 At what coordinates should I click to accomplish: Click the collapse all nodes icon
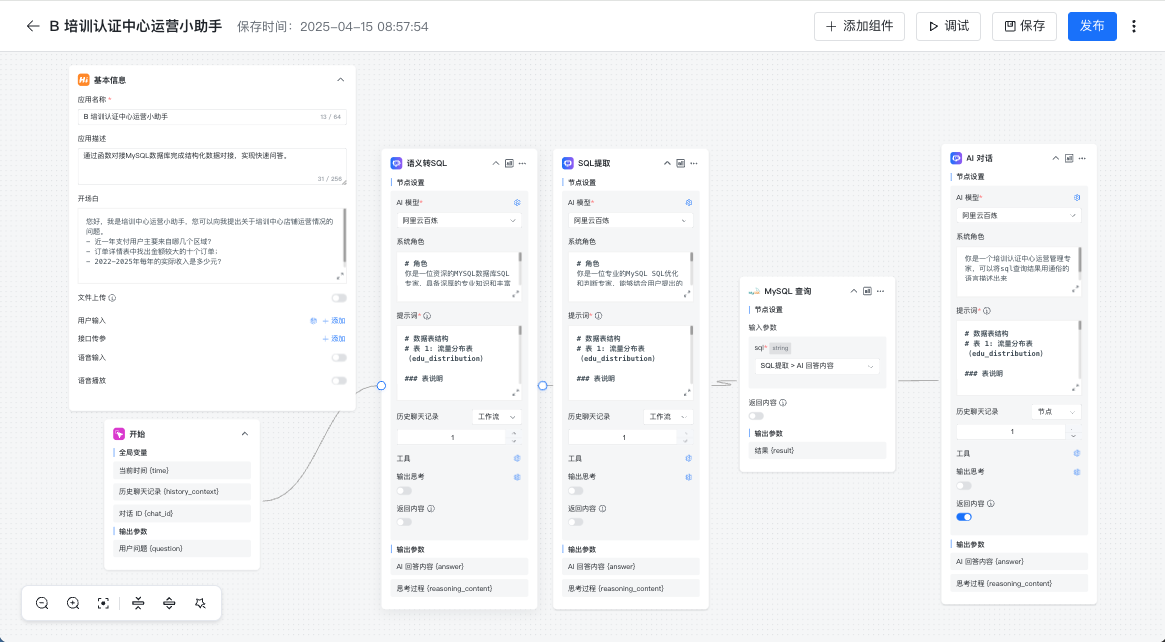[x=138, y=603]
